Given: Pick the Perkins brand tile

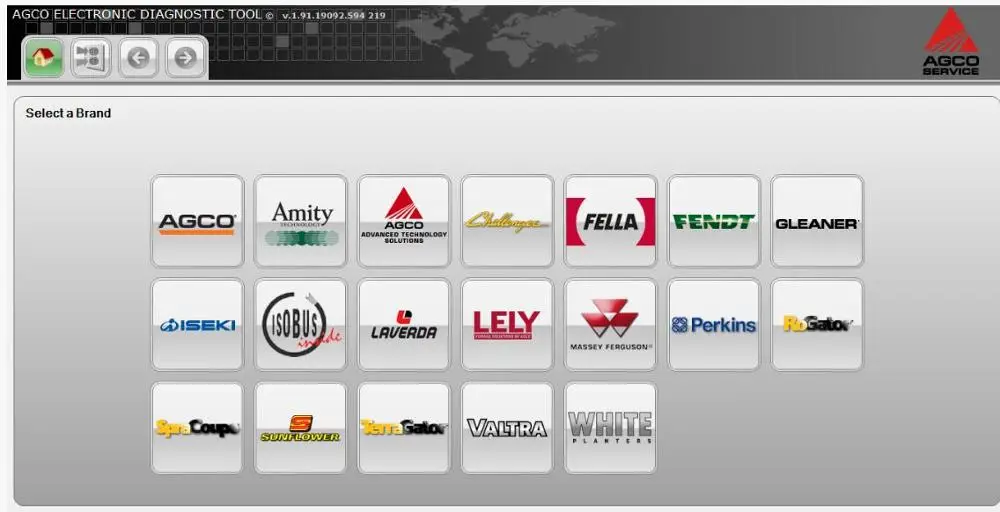Looking at the screenshot, I should pyautogui.click(x=714, y=325).
